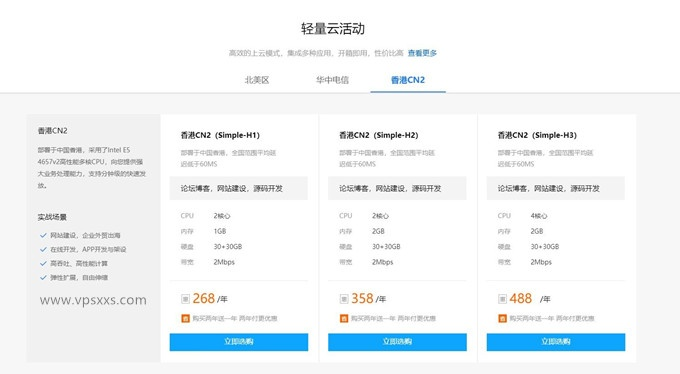Click the use-case banner 论坛博客 in Simple-H2

point(397,188)
